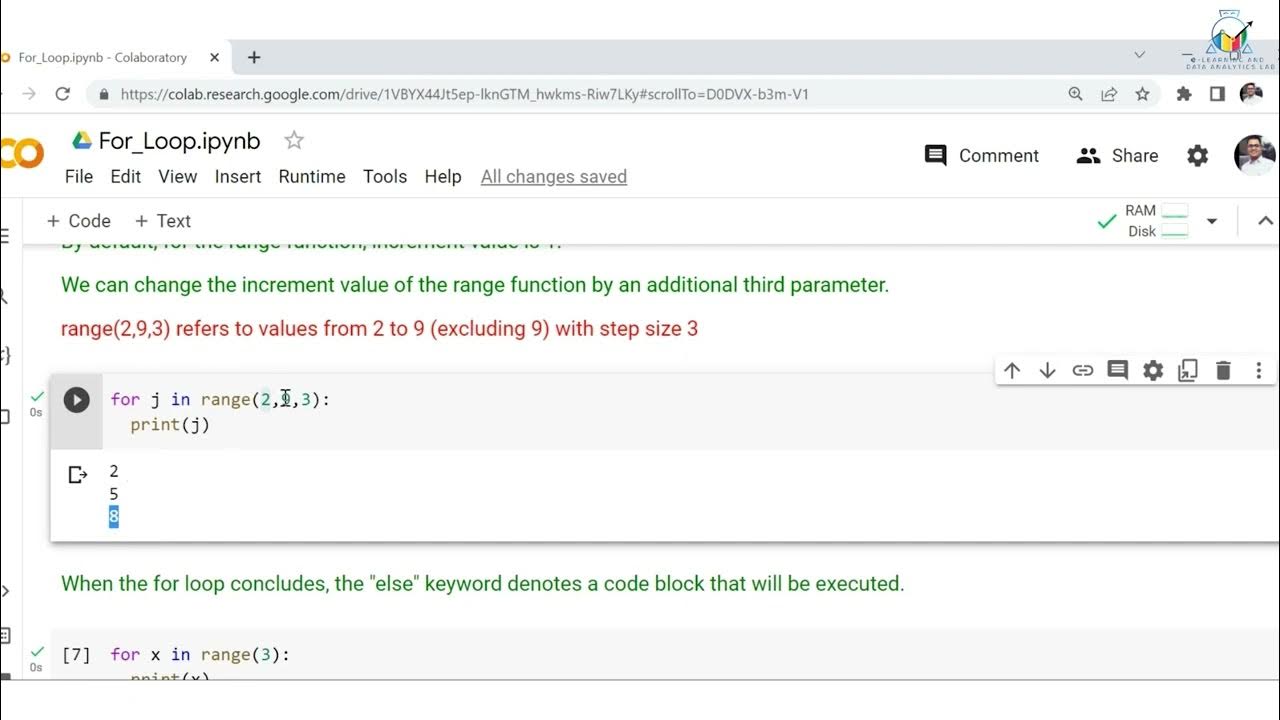Screen dimensions: 1280x720
Task: Open cell more options menu
Action: pyautogui.click(x=1259, y=371)
